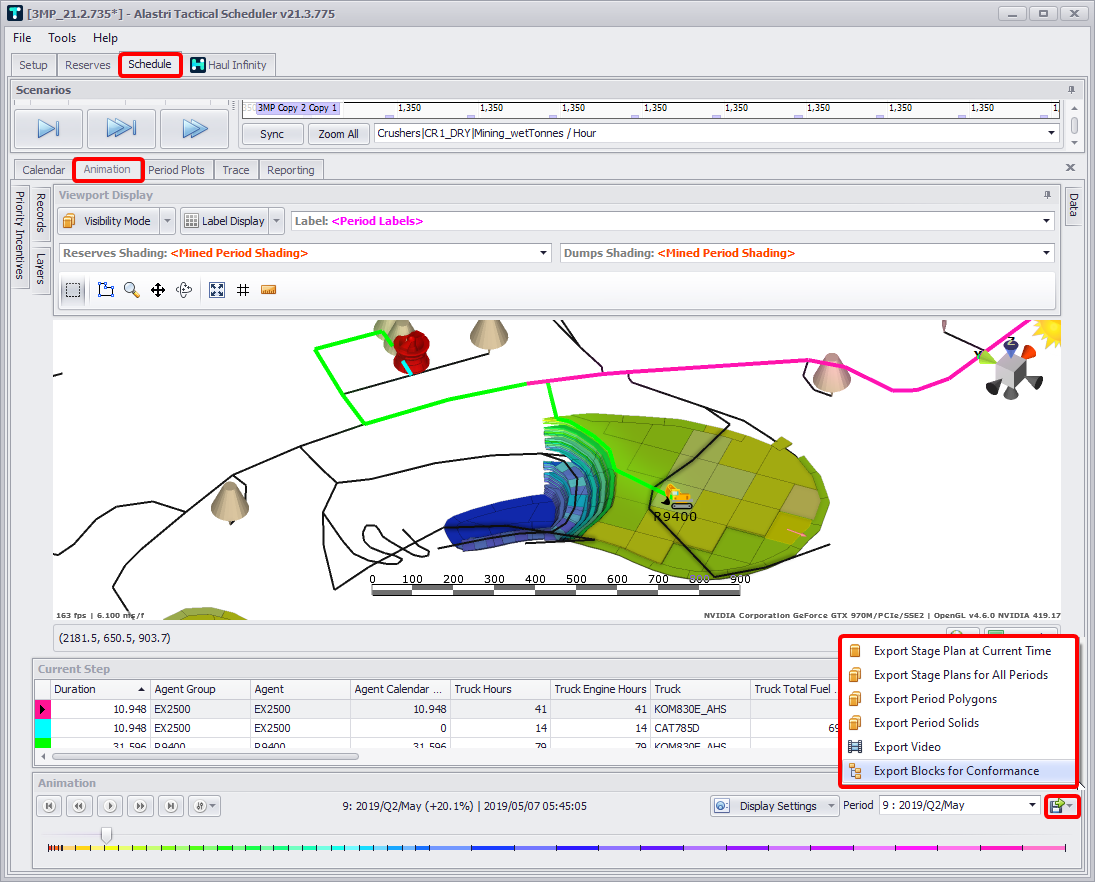Expand the Reserves Shading dropdown
Viewport: 1095px width, 882px height.
(x=544, y=253)
